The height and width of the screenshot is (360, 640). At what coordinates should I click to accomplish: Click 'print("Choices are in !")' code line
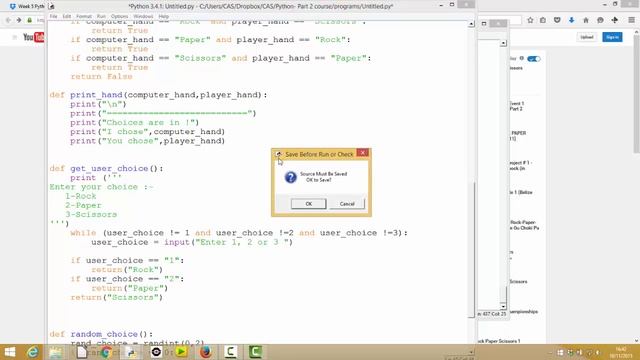[x=135, y=122]
